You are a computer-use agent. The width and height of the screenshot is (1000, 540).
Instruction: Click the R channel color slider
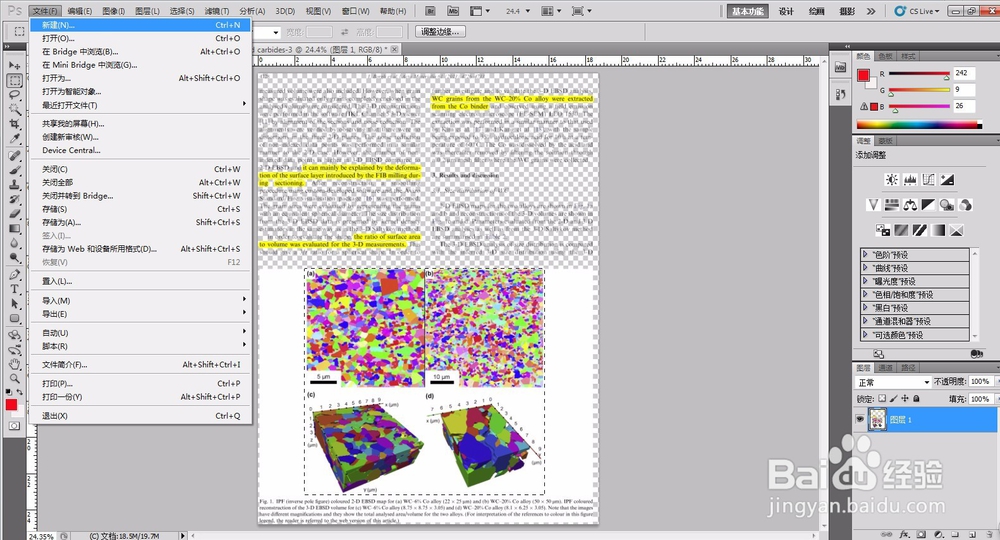919,74
